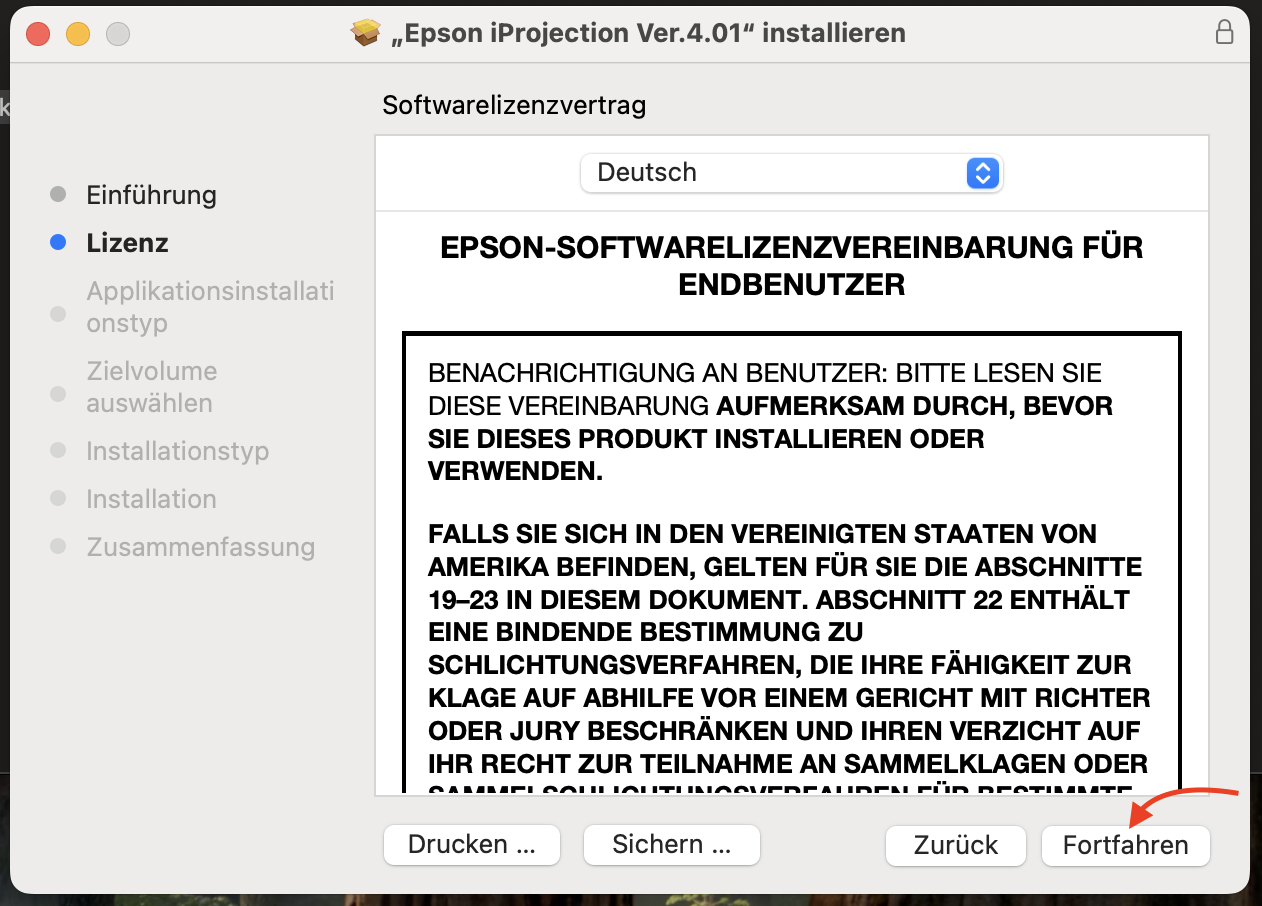The height and width of the screenshot is (906, 1262).
Task: Print the license via Drucken button
Action: pos(472,844)
